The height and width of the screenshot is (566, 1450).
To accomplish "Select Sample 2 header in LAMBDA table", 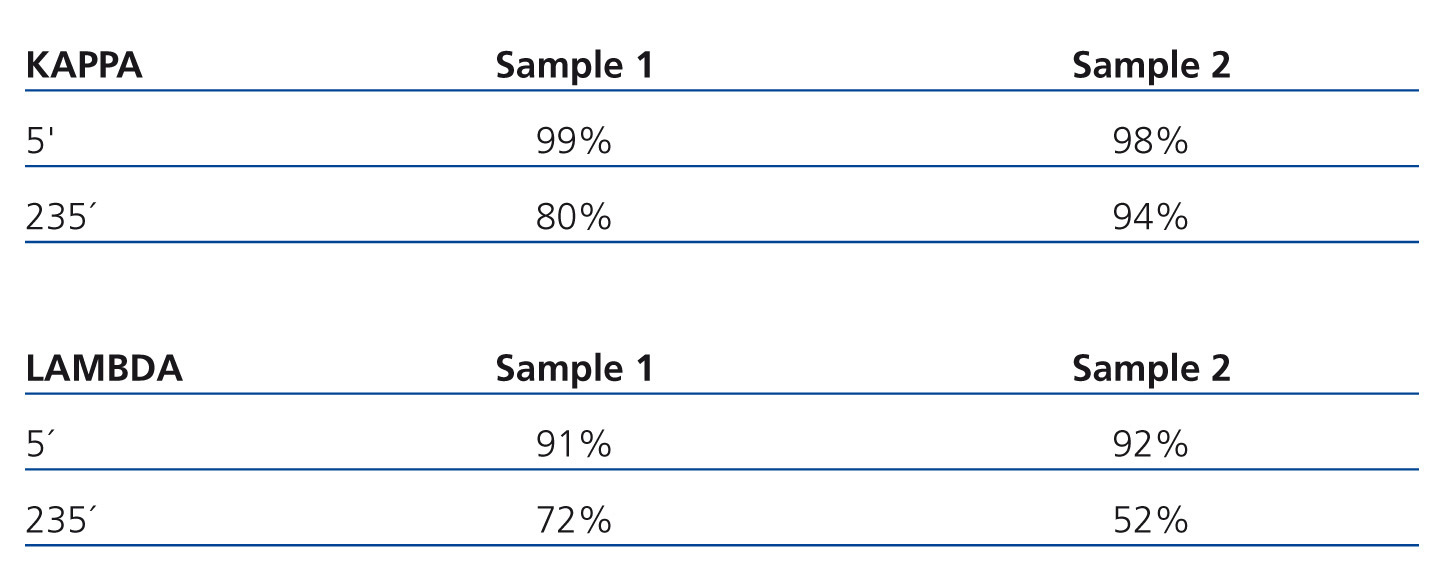I will pyautogui.click(x=1151, y=369).
